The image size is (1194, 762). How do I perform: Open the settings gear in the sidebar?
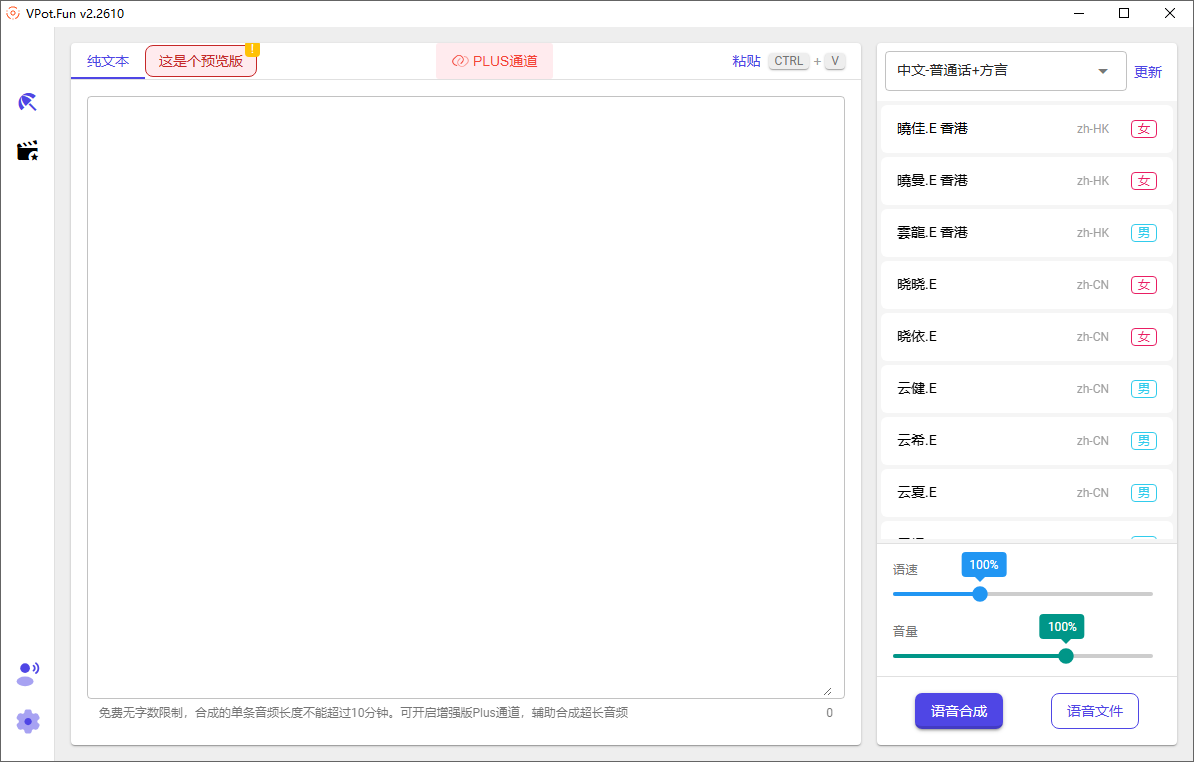tap(27, 721)
